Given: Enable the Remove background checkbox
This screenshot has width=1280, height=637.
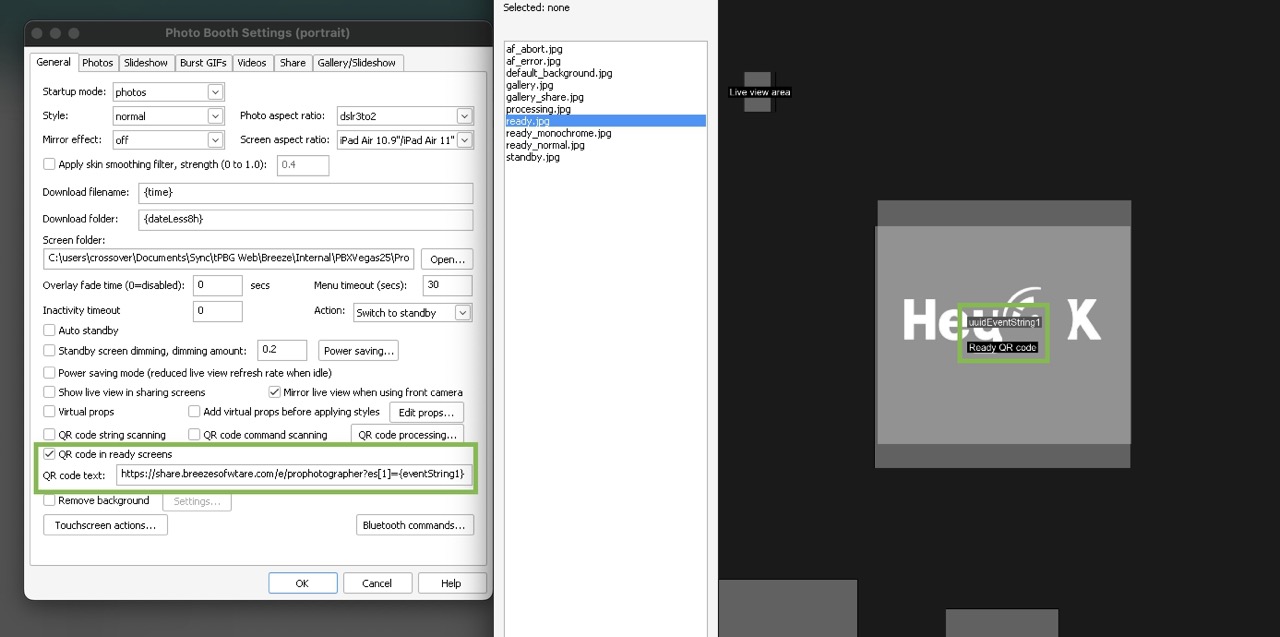Looking at the screenshot, I should pyautogui.click(x=49, y=501).
